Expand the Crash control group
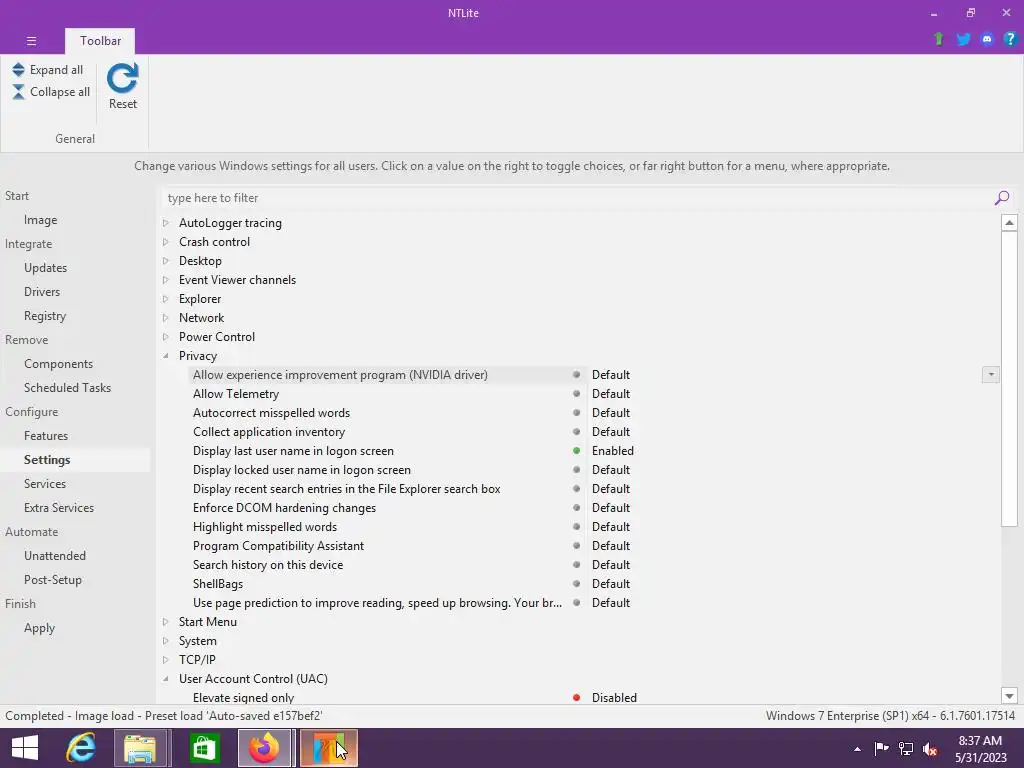Screen dimensions: 1024x768 tap(166, 242)
